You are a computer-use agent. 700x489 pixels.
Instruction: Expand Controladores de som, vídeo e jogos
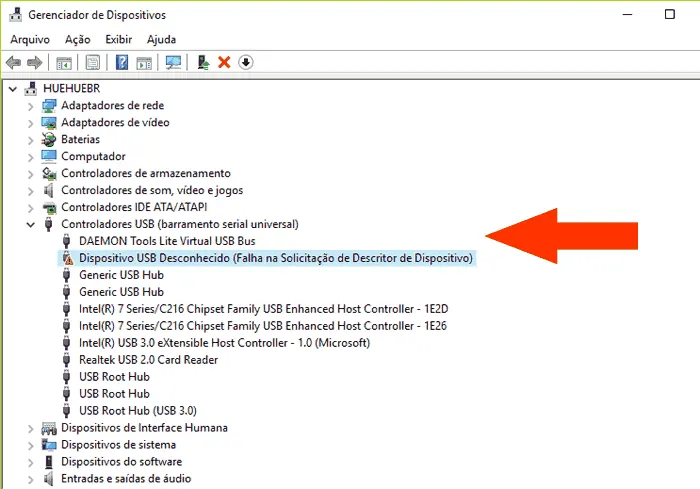tap(30, 191)
